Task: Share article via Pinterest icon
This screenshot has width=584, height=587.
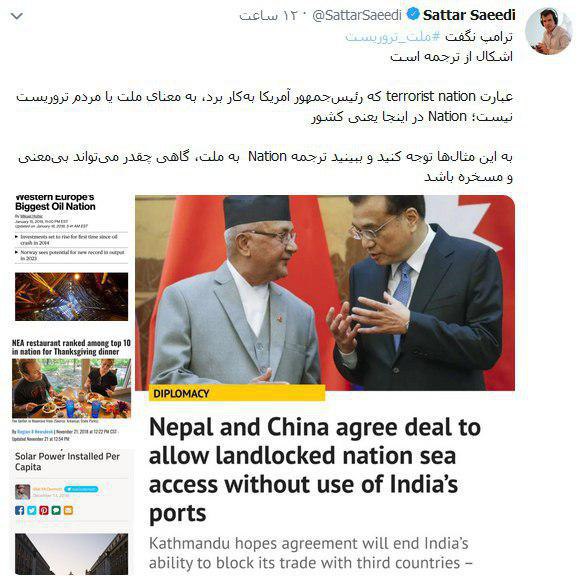Action: click(44, 510)
